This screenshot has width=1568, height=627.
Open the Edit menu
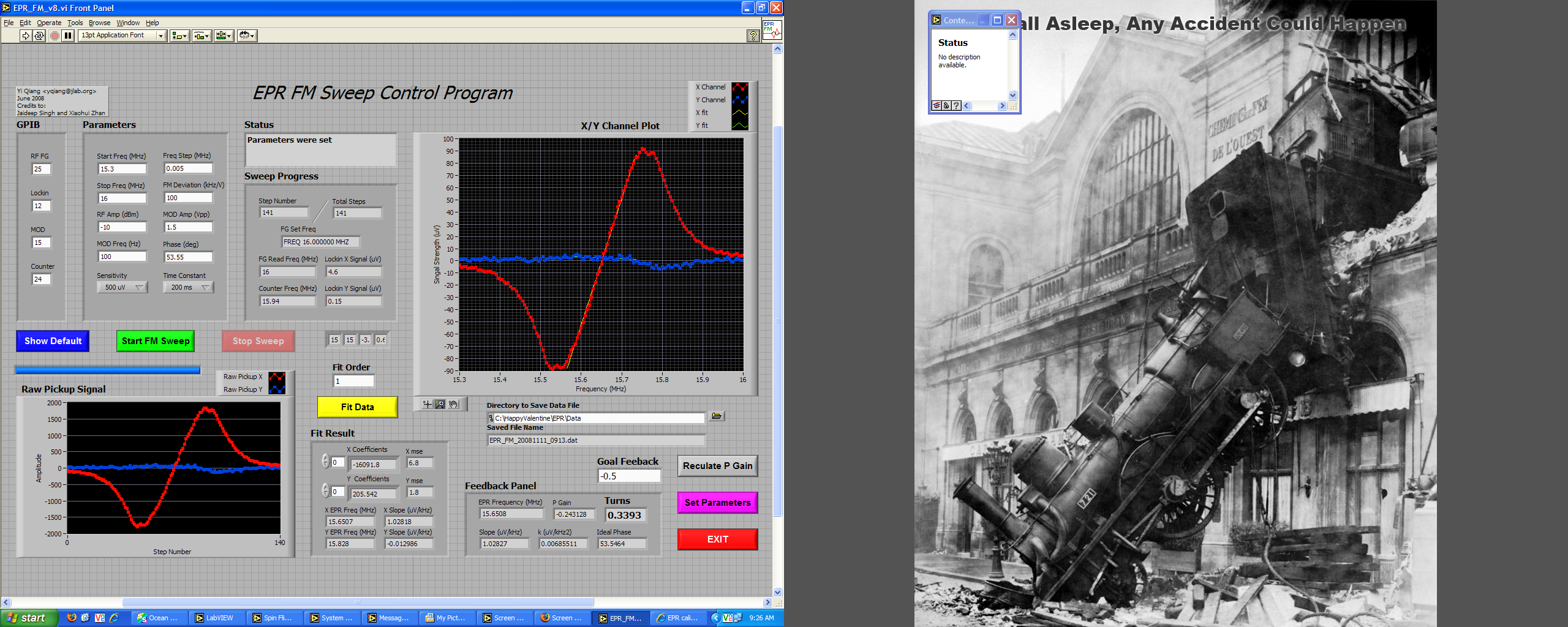(x=25, y=23)
